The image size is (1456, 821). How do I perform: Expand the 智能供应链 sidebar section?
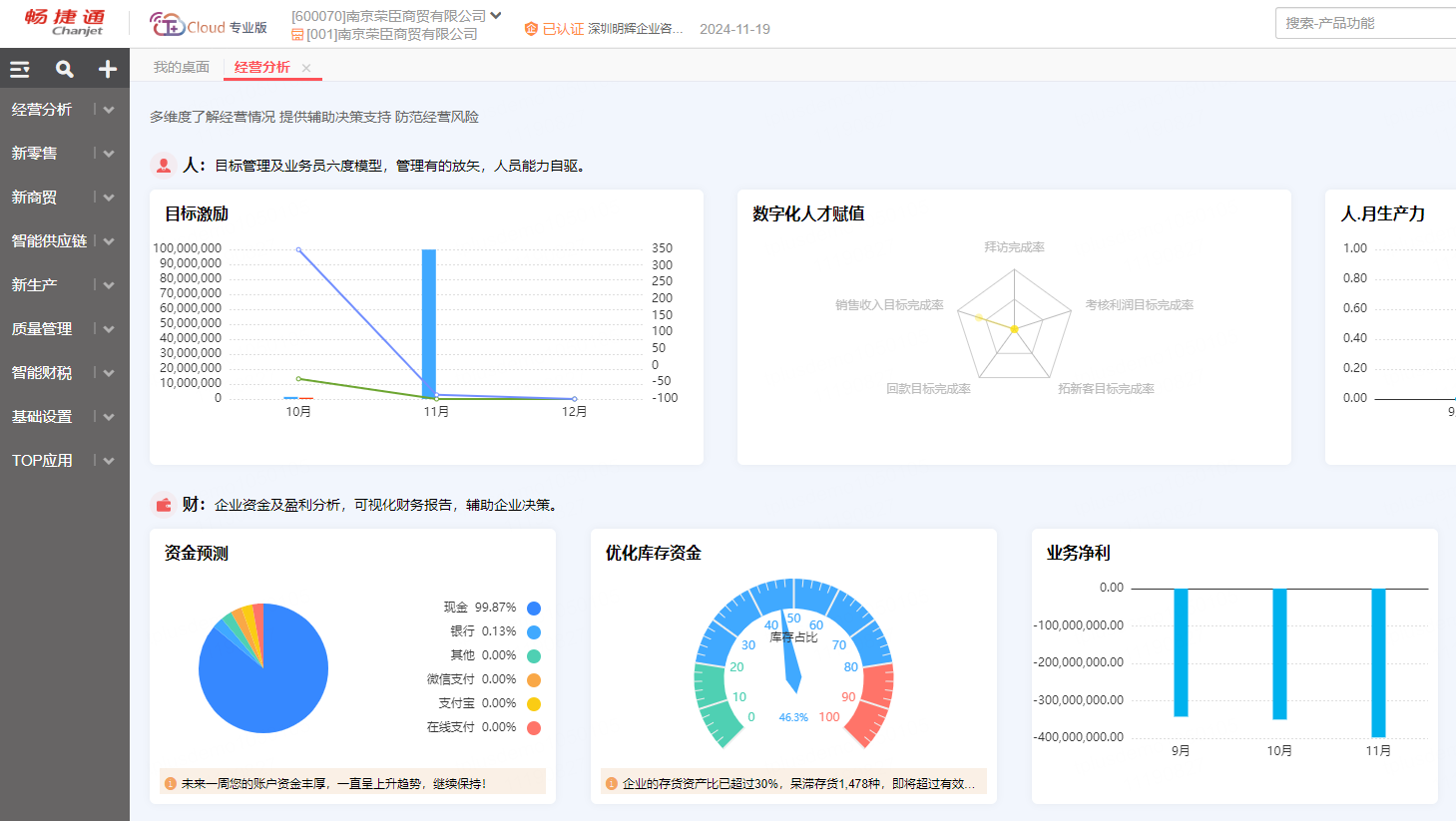[109, 241]
